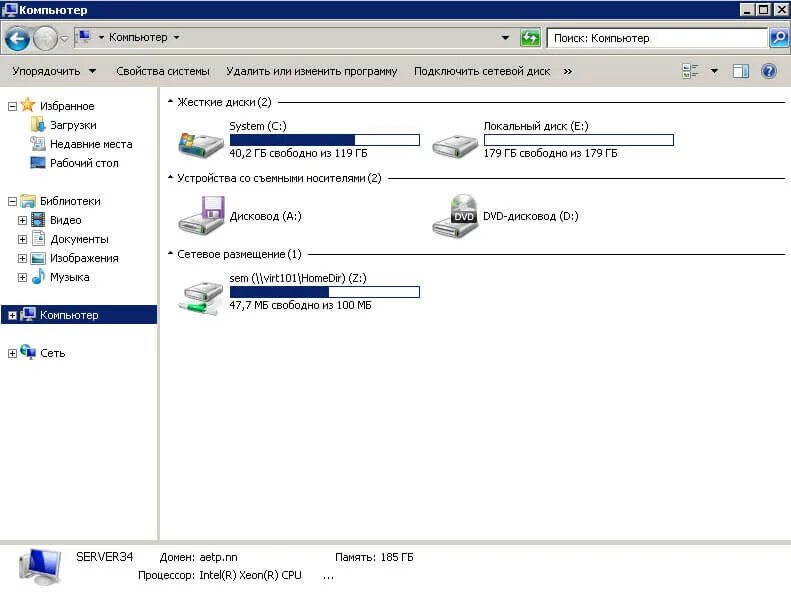Select the Локальный диск (E:) drive icon
Screen dimensions: 791x592
click(x=455, y=146)
